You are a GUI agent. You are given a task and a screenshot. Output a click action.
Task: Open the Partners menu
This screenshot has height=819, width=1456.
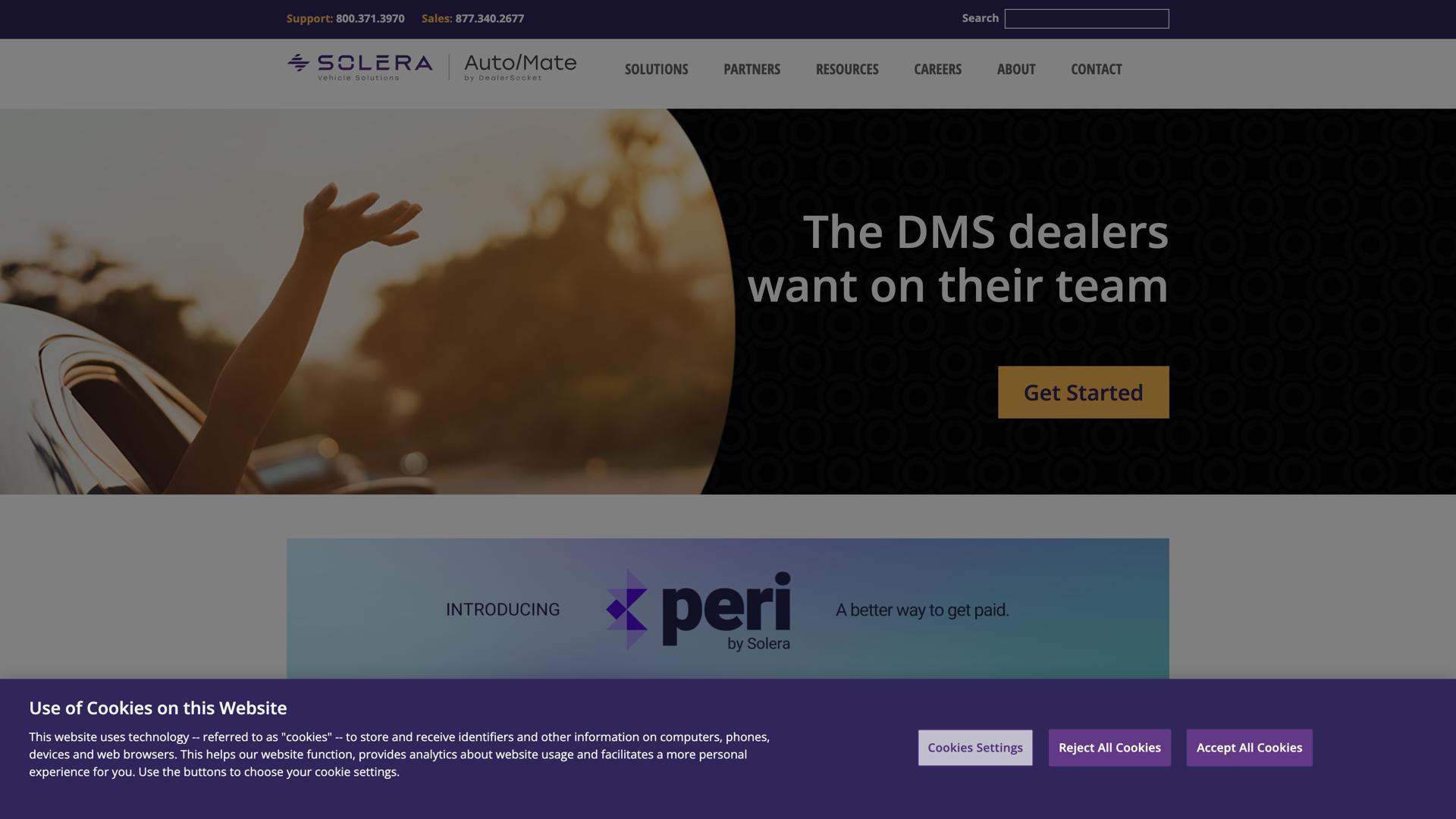pos(752,69)
